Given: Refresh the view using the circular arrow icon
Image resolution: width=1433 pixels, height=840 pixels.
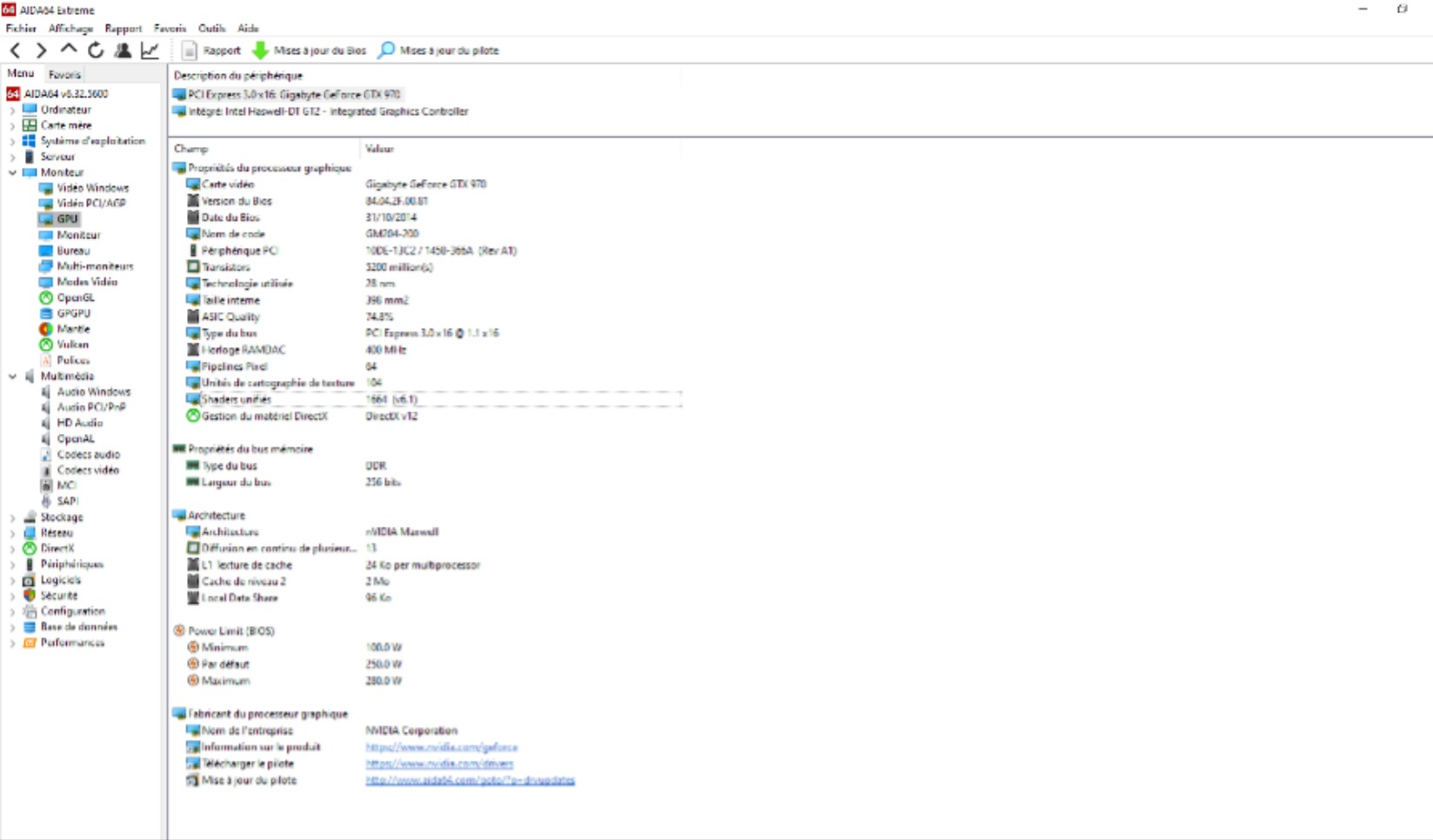Looking at the screenshot, I should coord(96,50).
